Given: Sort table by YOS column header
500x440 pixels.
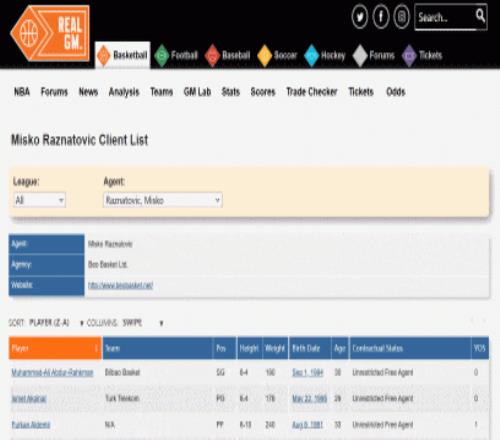Looking at the screenshot, I should pos(480,348).
